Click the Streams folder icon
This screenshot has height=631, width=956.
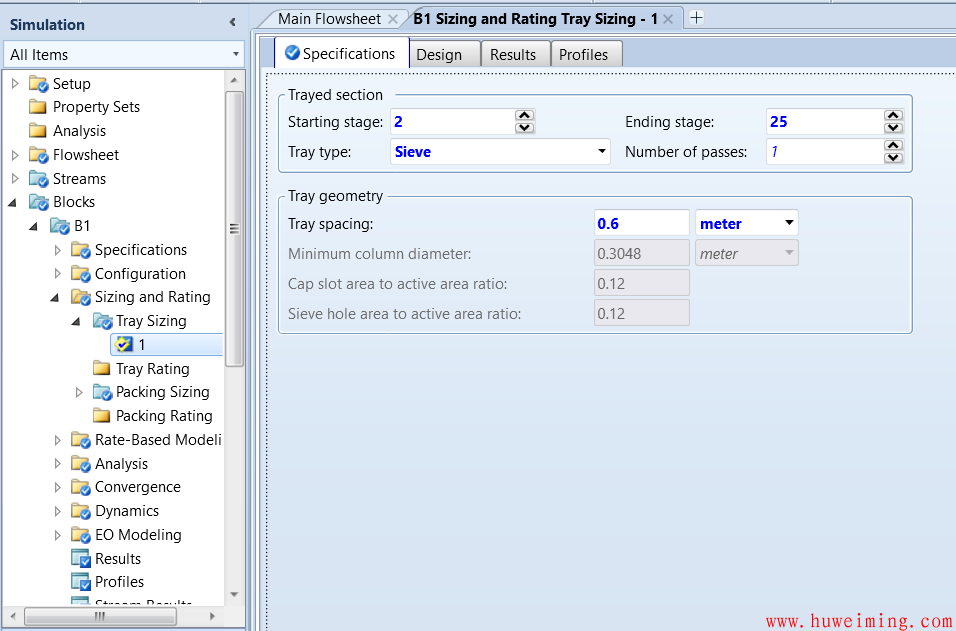(39, 179)
